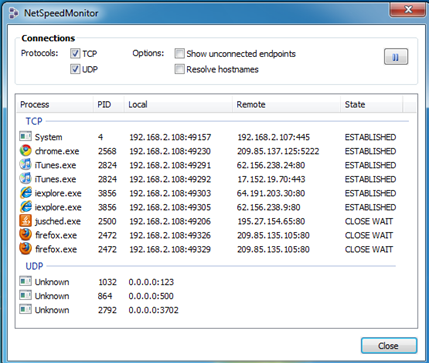Click Internet Explorer icon in port 49303 row
Viewport: 429px width, 363px height.
(25, 193)
